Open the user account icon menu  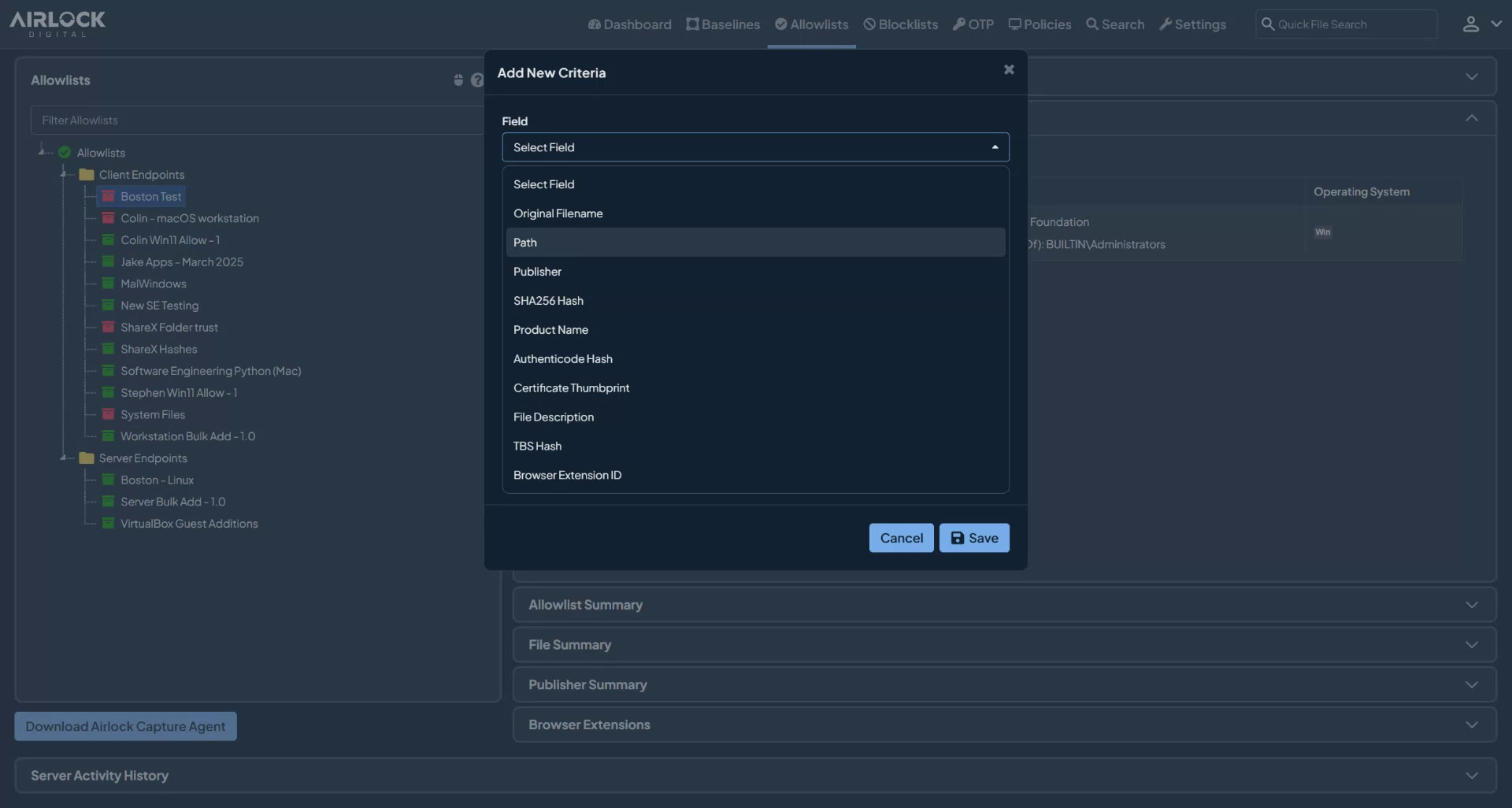point(1471,24)
